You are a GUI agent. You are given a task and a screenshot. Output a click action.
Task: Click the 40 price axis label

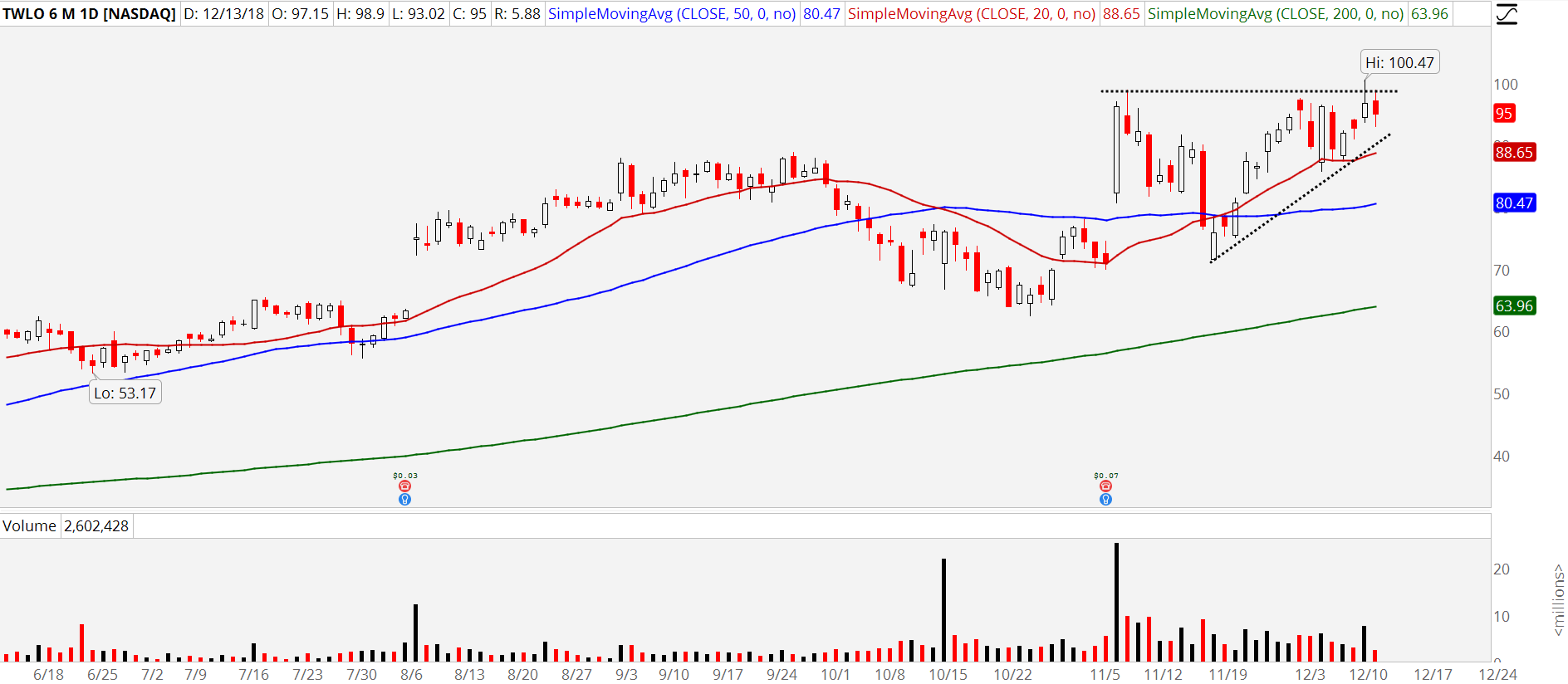tap(1502, 456)
